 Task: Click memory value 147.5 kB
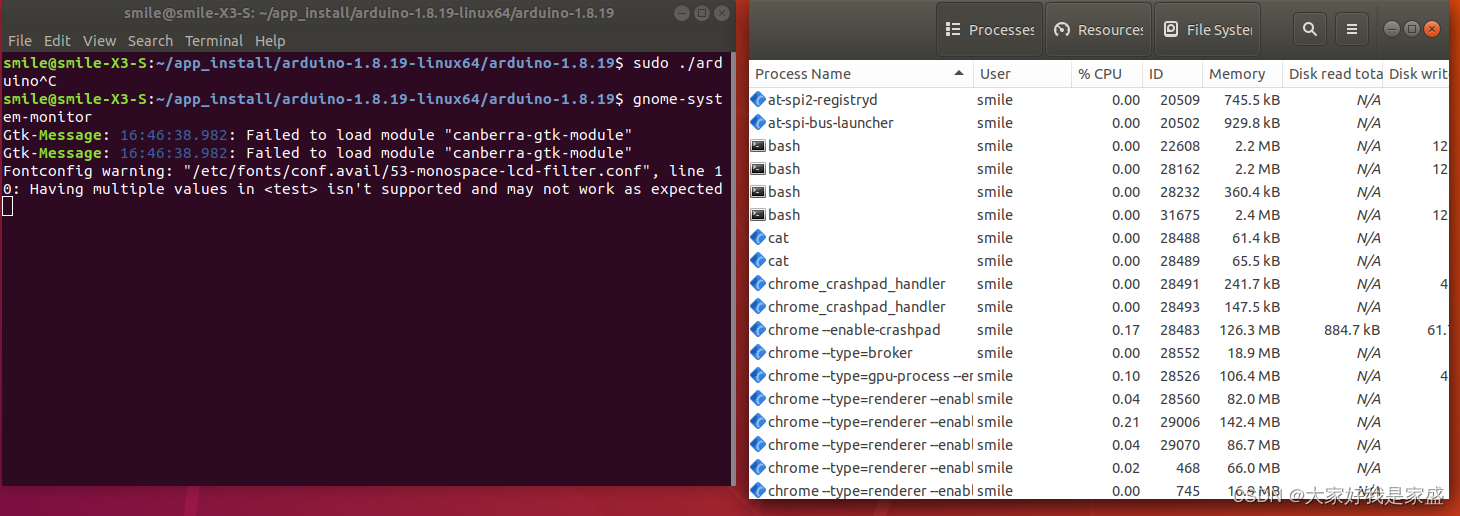1252,307
